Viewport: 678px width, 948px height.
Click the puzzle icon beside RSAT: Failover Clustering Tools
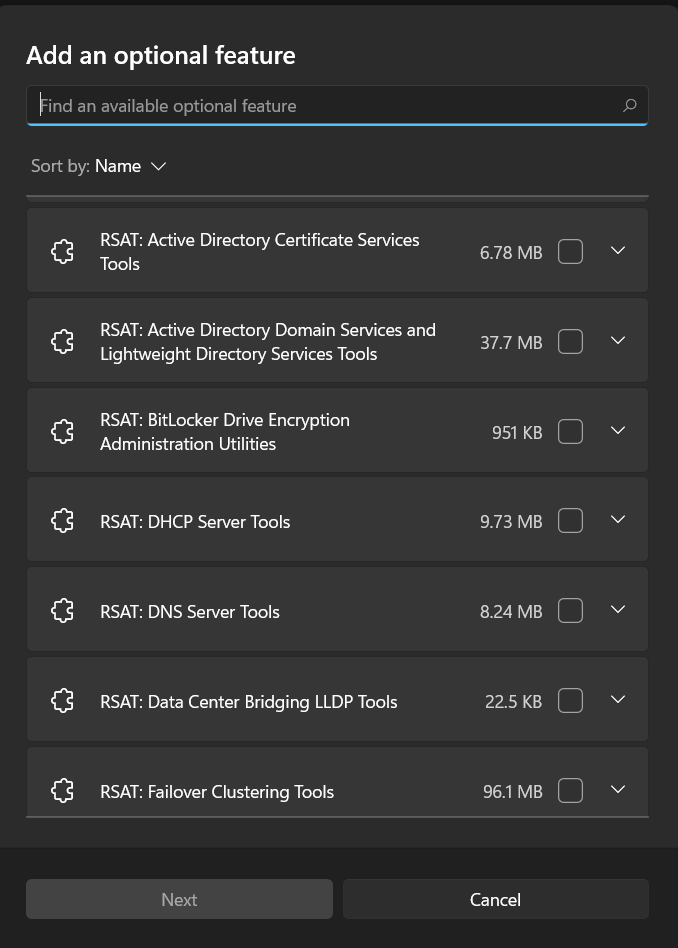pos(62,790)
